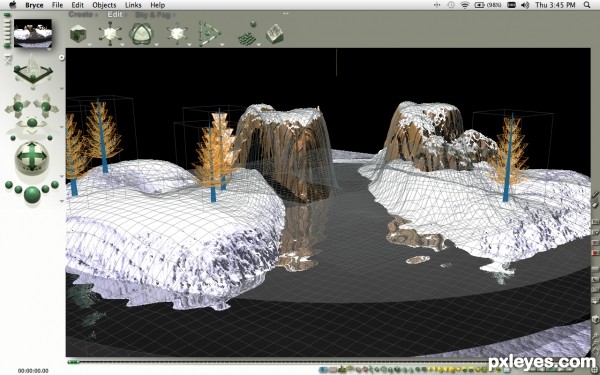The width and height of the screenshot is (600, 375).
Task: Select the Resize tool in the Edit palette
Action: [x=110, y=33]
